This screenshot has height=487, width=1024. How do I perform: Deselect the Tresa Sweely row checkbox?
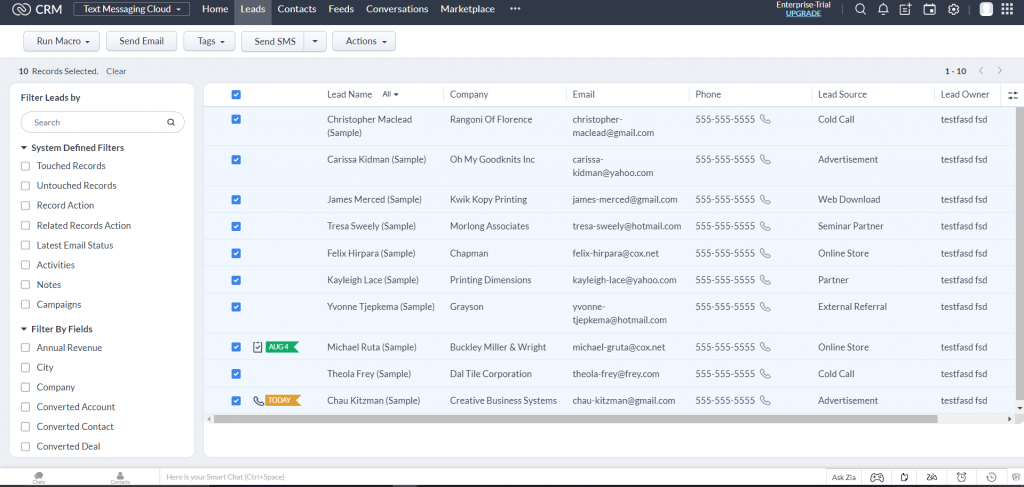[x=236, y=226]
